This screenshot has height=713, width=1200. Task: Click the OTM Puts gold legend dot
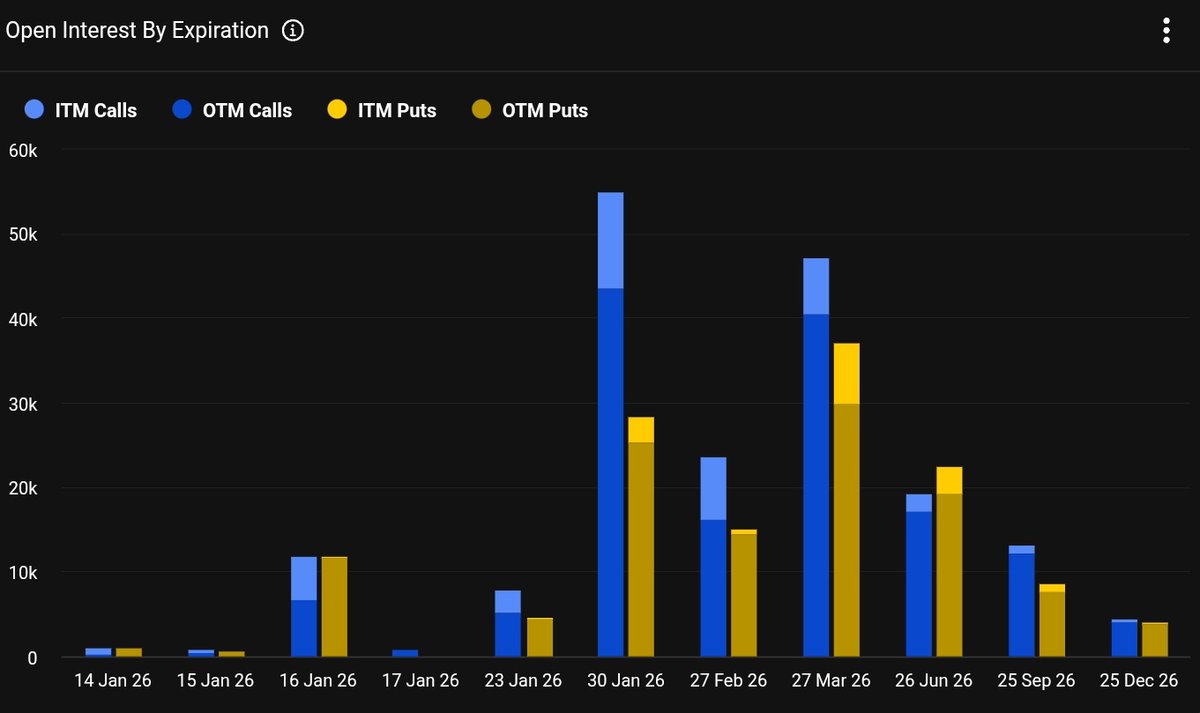click(x=481, y=110)
